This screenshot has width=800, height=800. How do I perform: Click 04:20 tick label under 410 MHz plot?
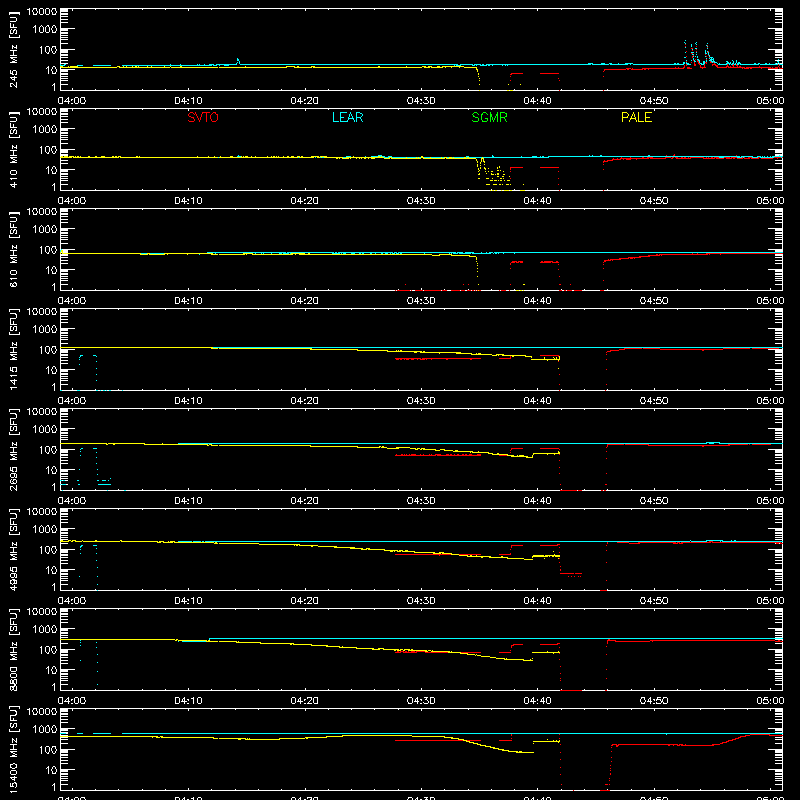tap(305, 201)
